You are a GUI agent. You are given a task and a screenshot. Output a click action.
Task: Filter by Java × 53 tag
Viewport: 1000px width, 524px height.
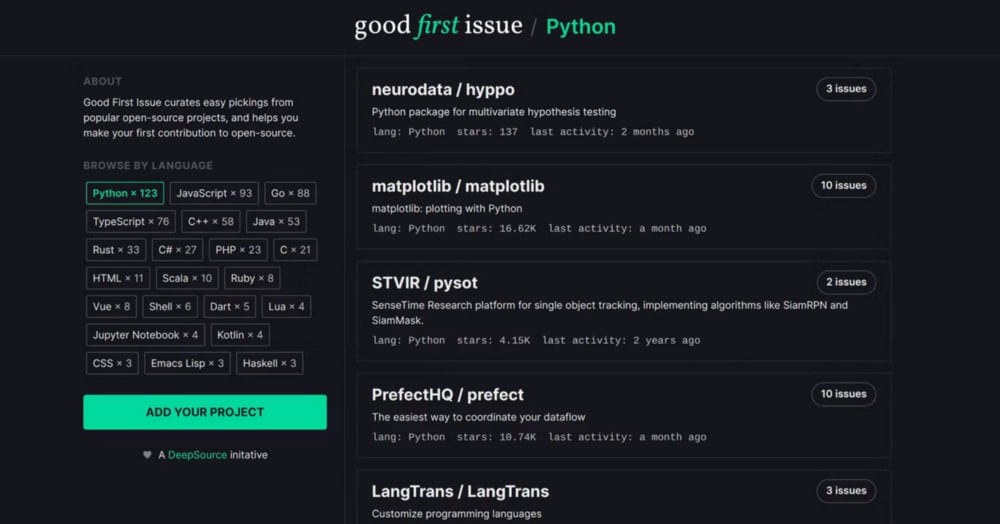click(276, 222)
